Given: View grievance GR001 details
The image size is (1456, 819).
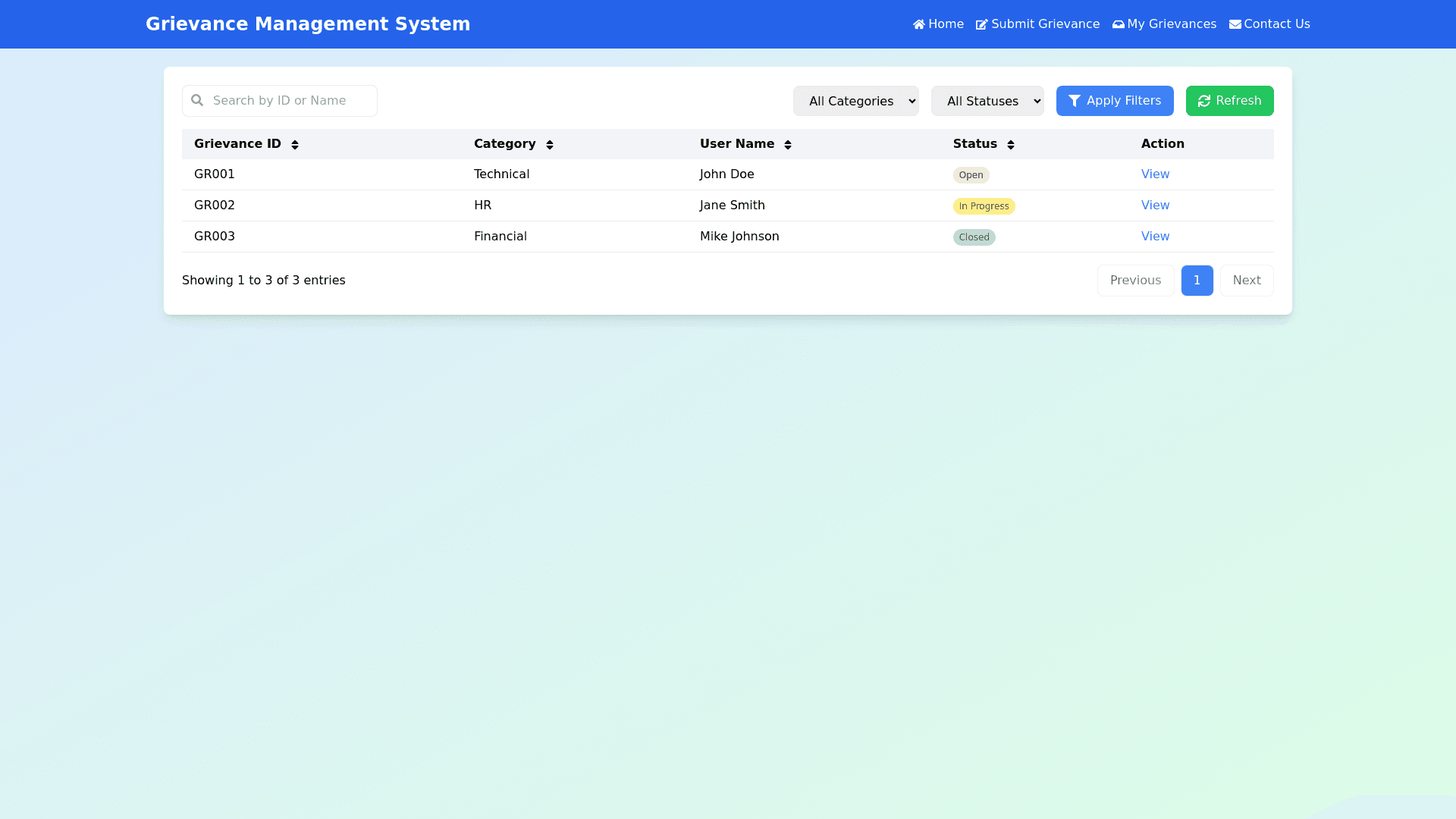Looking at the screenshot, I should pos(1155,174).
